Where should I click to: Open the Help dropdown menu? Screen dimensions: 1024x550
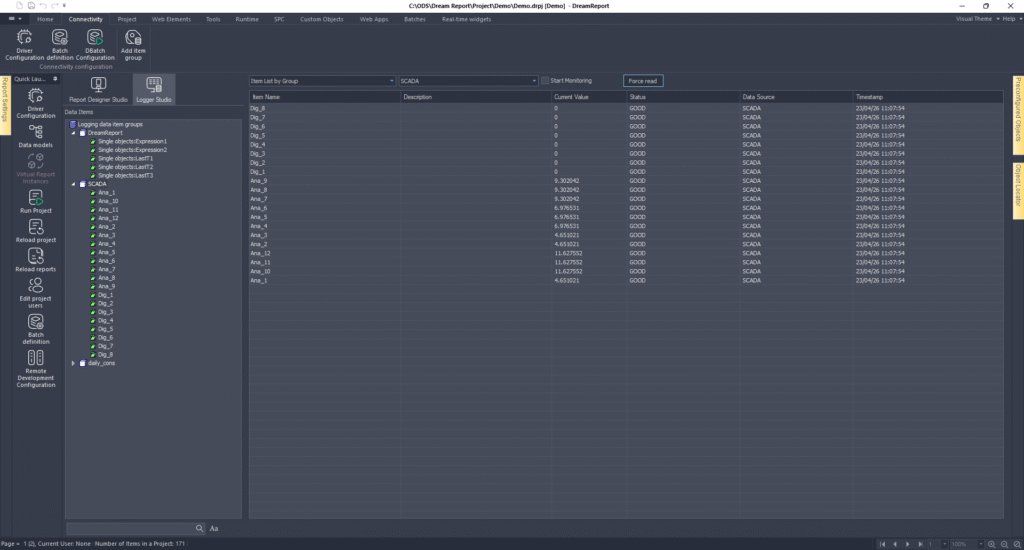coord(1012,19)
